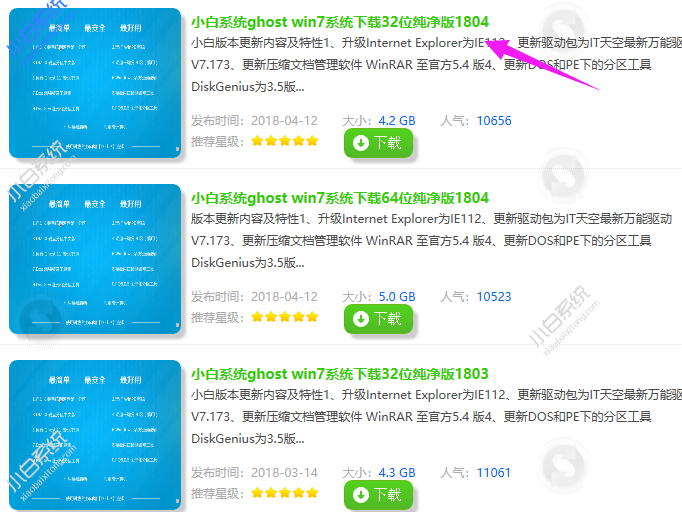This screenshot has width=682, height=512.
Task: Click download button for 32位纯净版1803
Action: 377,495
